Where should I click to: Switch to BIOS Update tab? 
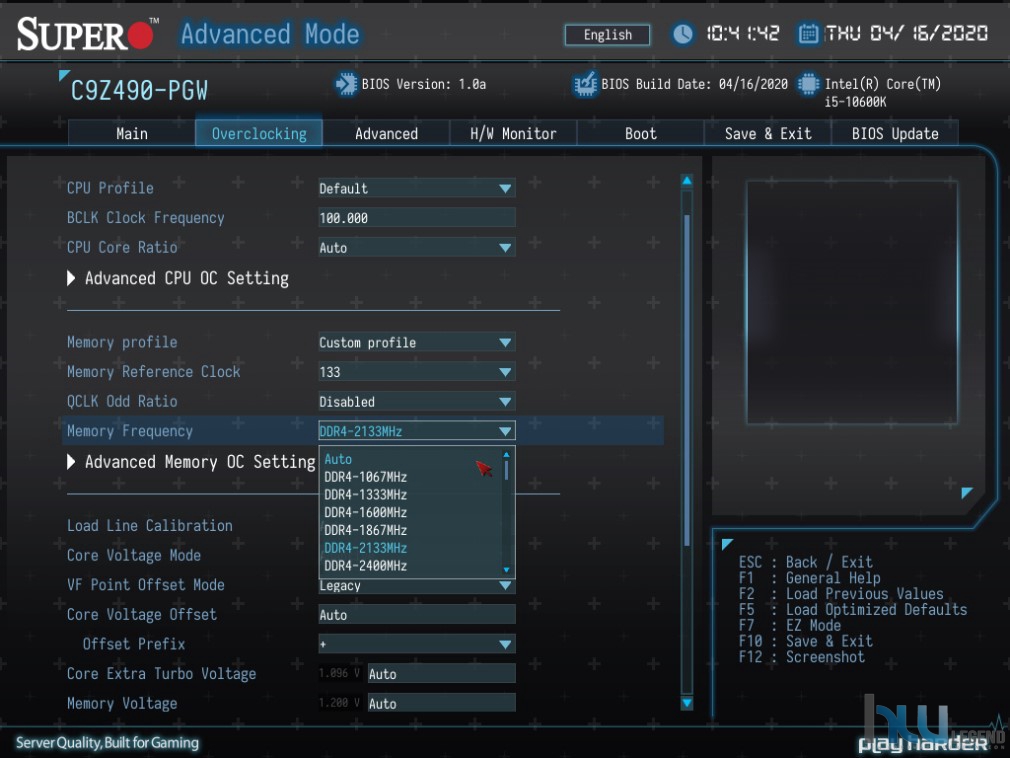[x=895, y=133]
